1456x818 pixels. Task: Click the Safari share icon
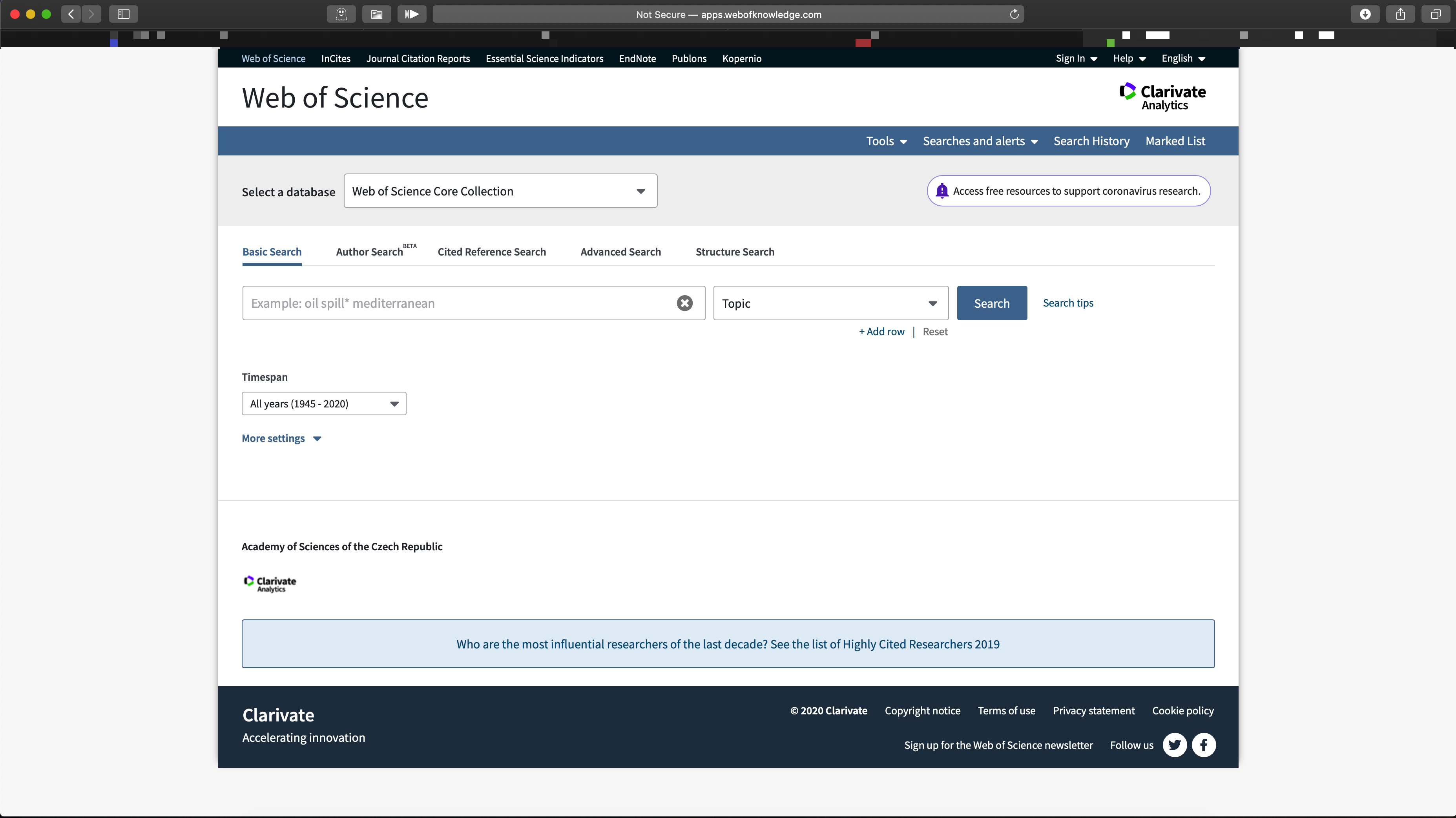click(1400, 14)
